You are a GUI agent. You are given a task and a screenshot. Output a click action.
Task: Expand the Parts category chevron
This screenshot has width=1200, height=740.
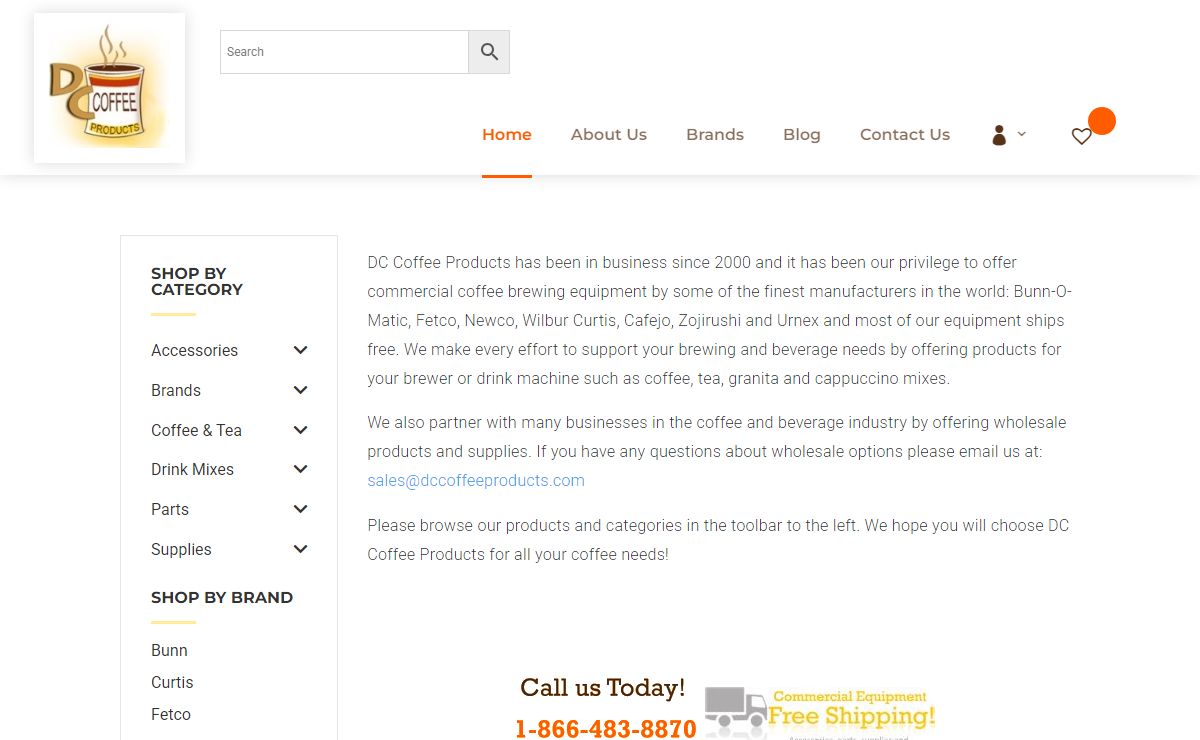click(x=300, y=509)
